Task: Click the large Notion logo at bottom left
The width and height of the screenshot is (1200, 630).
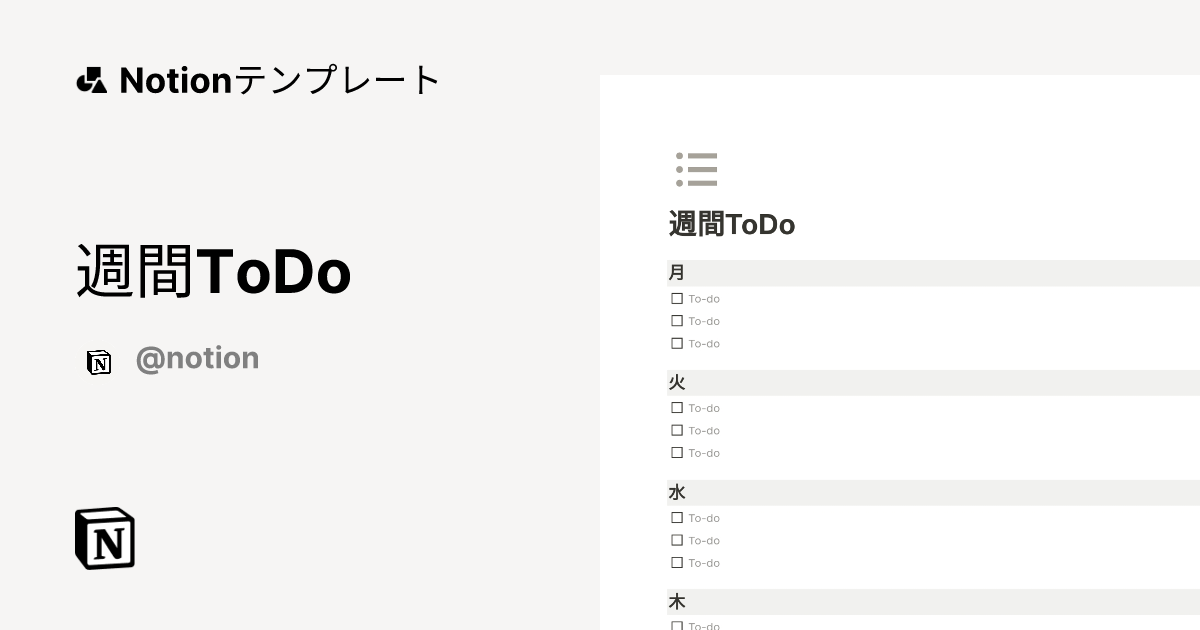Action: pyautogui.click(x=105, y=538)
